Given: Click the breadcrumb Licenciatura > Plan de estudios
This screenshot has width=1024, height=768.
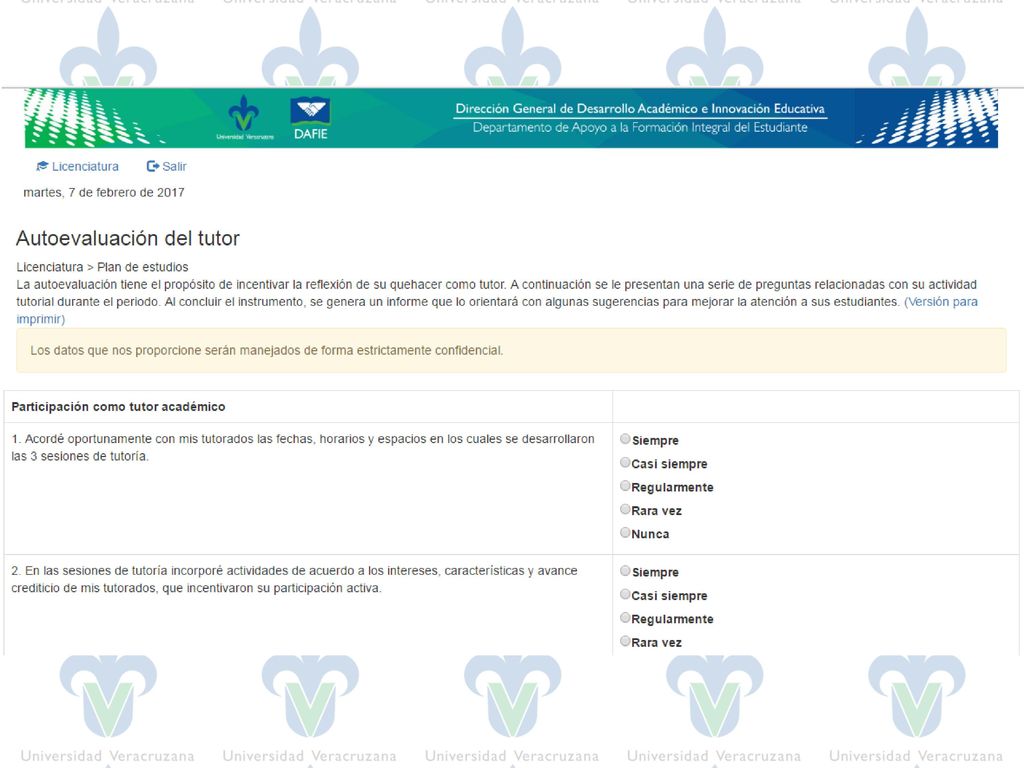Looking at the screenshot, I should pos(103,267).
